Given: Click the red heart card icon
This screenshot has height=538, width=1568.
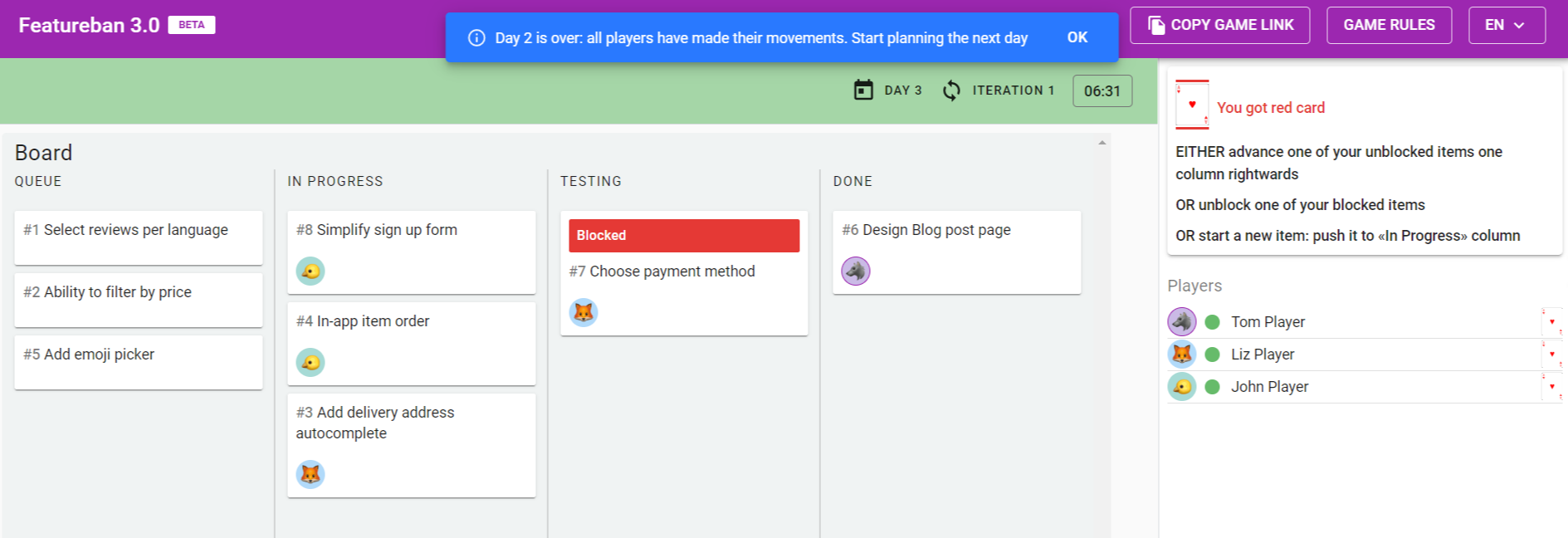Looking at the screenshot, I should click(x=1192, y=105).
